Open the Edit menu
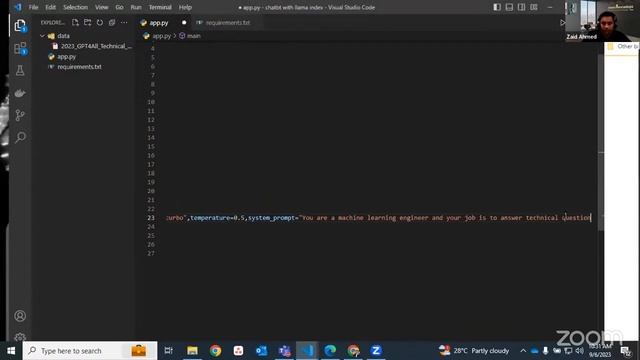 pos(50,7)
